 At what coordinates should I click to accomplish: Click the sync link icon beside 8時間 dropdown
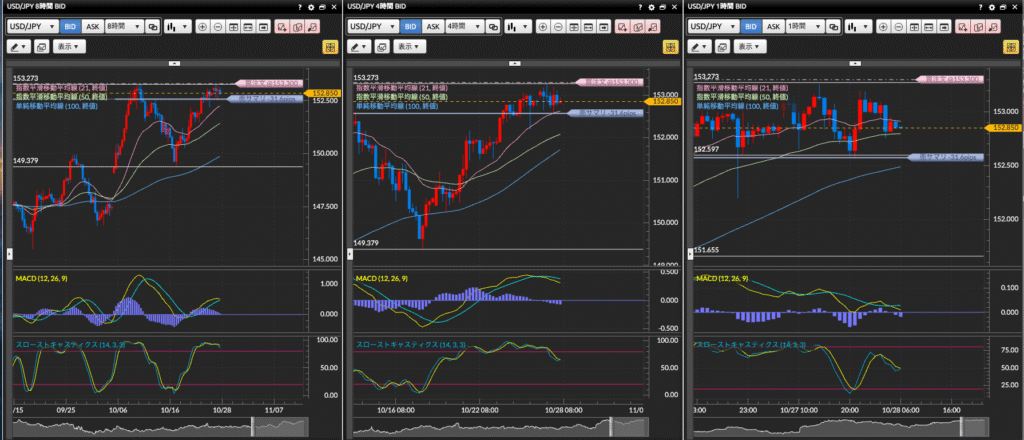click(x=154, y=27)
